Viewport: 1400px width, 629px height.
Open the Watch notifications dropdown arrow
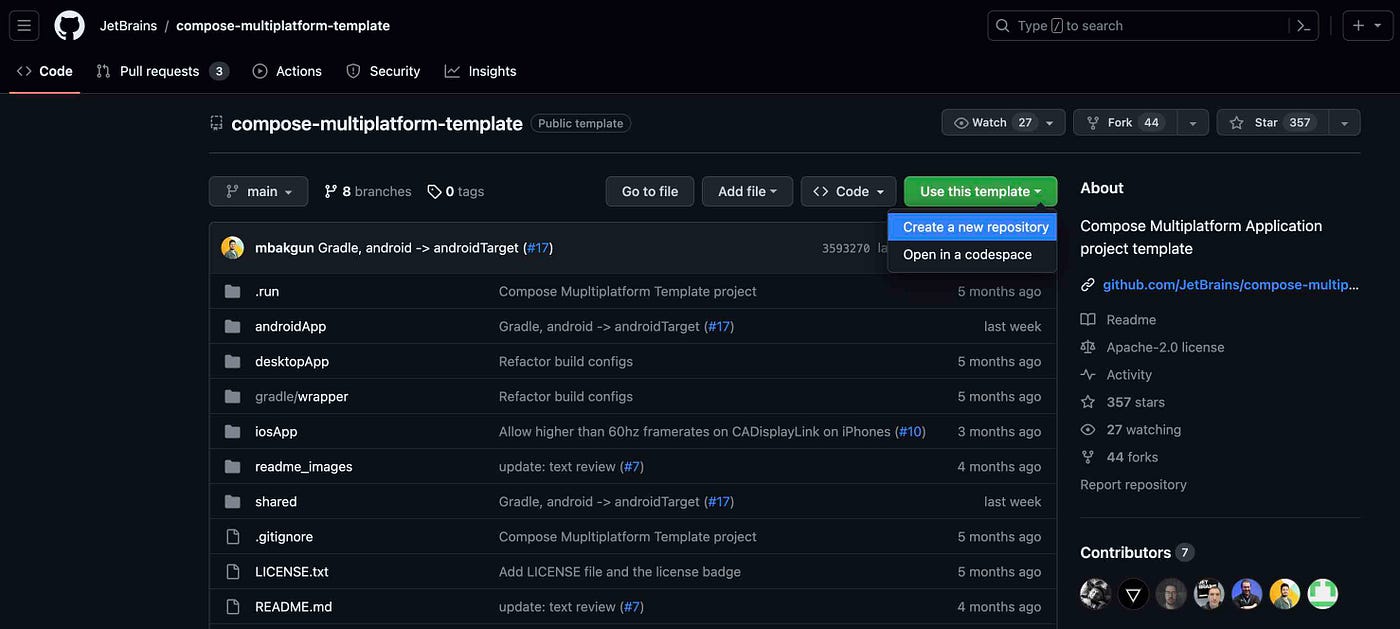coord(1050,123)
